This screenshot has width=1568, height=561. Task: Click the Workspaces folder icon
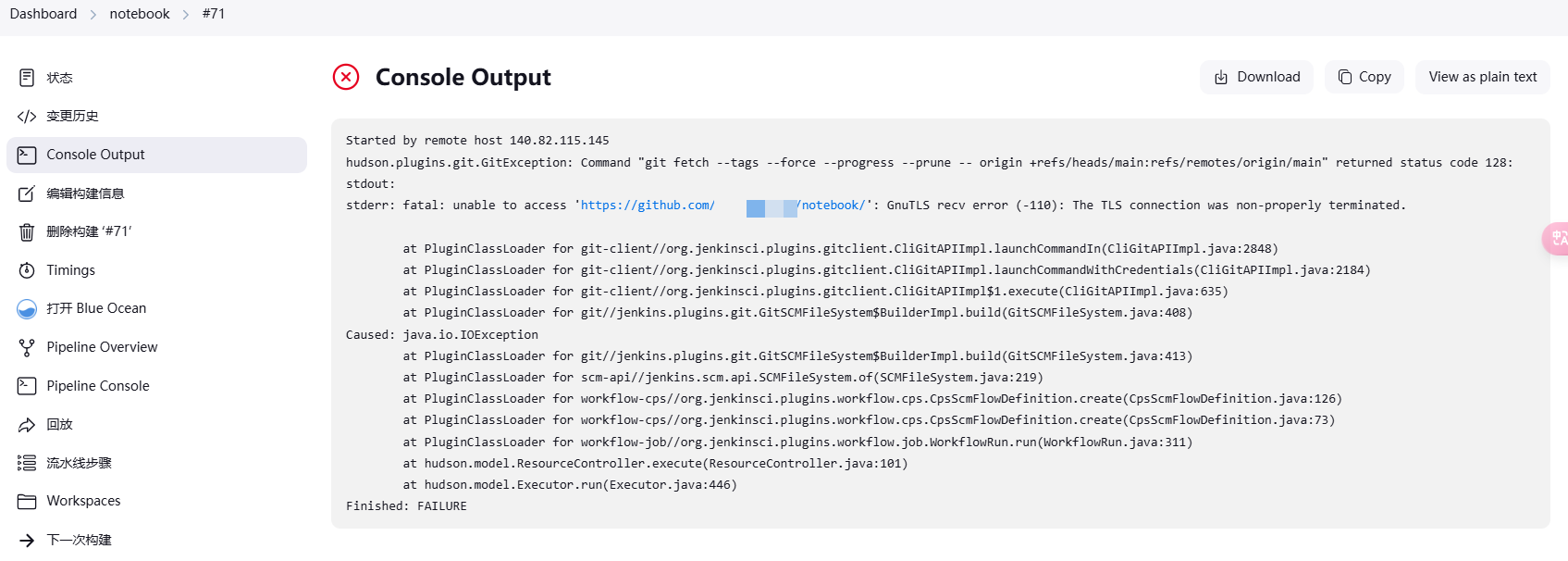click(27, 502)
